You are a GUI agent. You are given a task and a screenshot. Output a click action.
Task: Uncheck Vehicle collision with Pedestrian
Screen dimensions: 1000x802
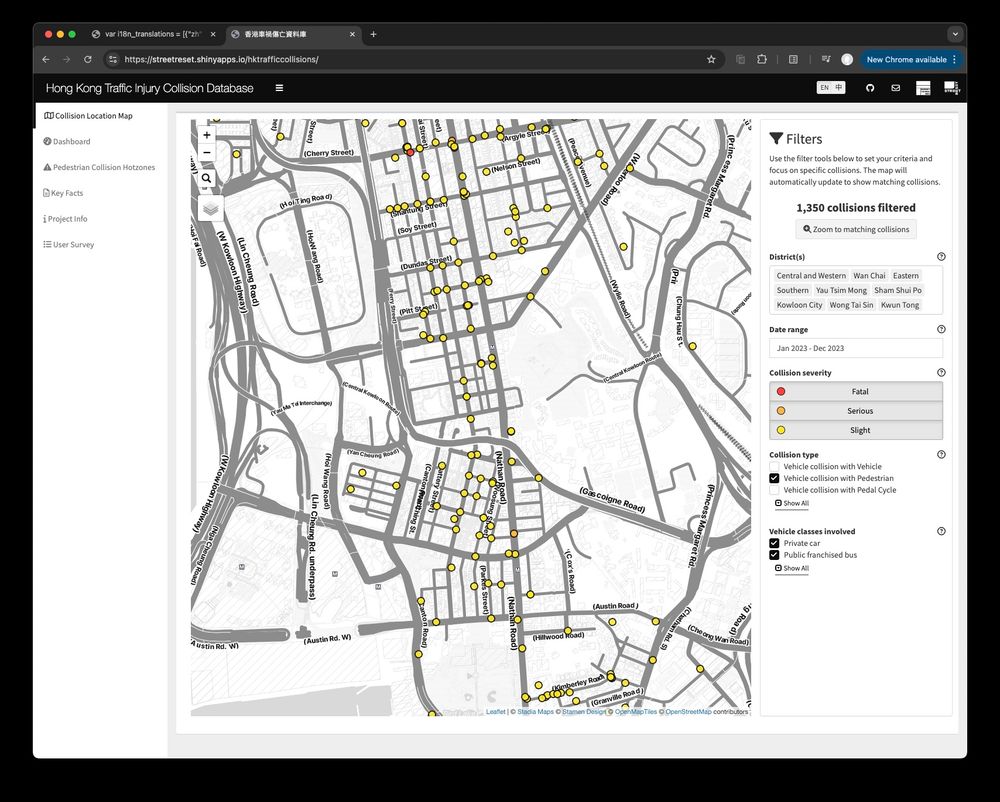(774, 478)
